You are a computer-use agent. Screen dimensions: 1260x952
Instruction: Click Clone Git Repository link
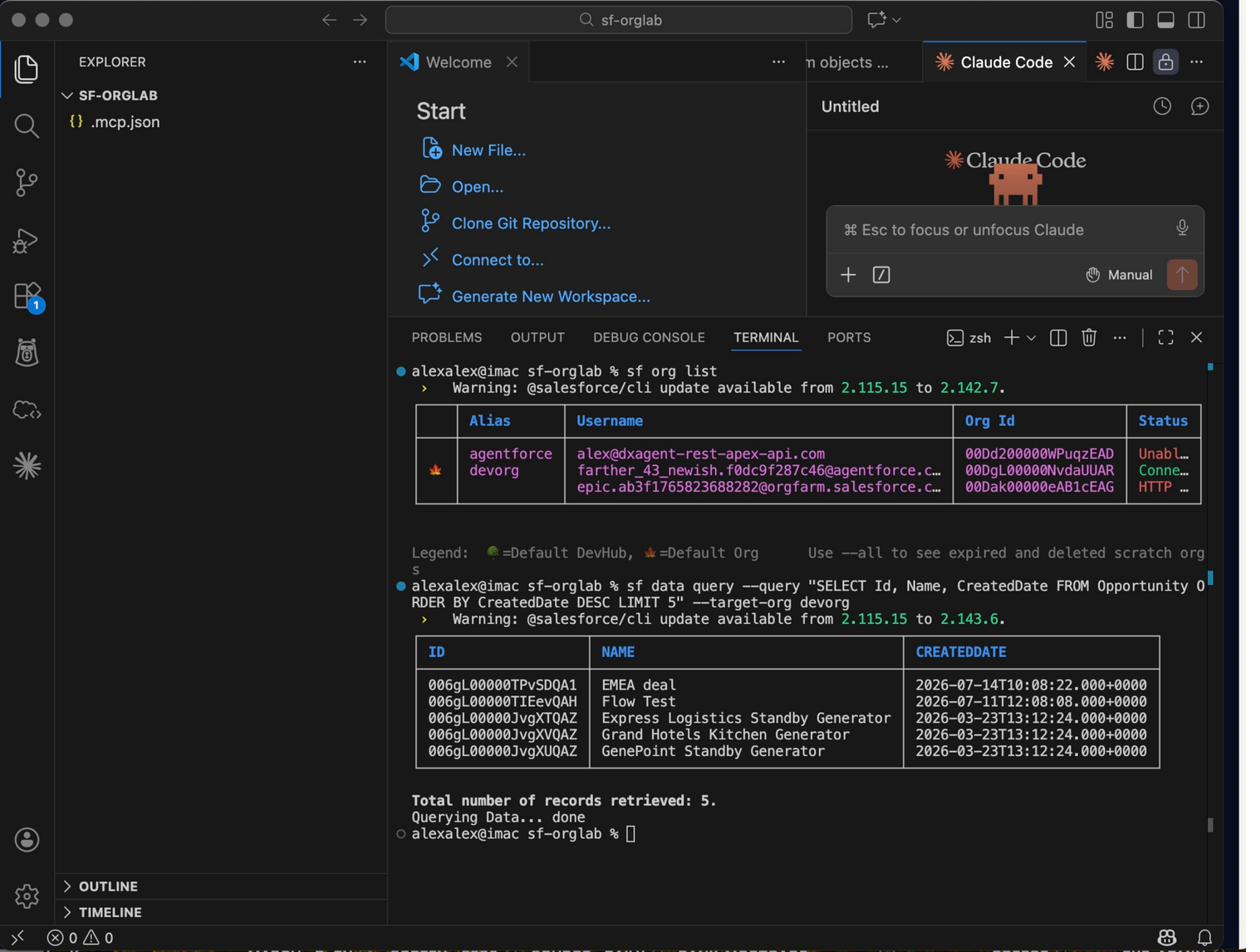(x=530, y=224)
